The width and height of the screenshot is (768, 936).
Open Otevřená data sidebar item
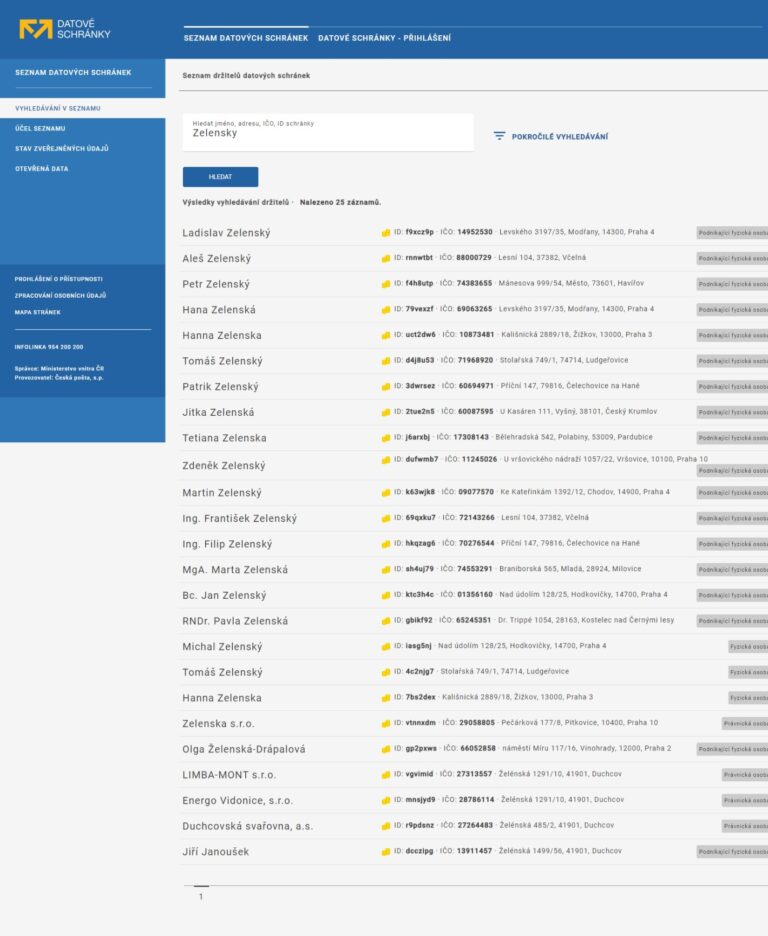pos(42,169)
